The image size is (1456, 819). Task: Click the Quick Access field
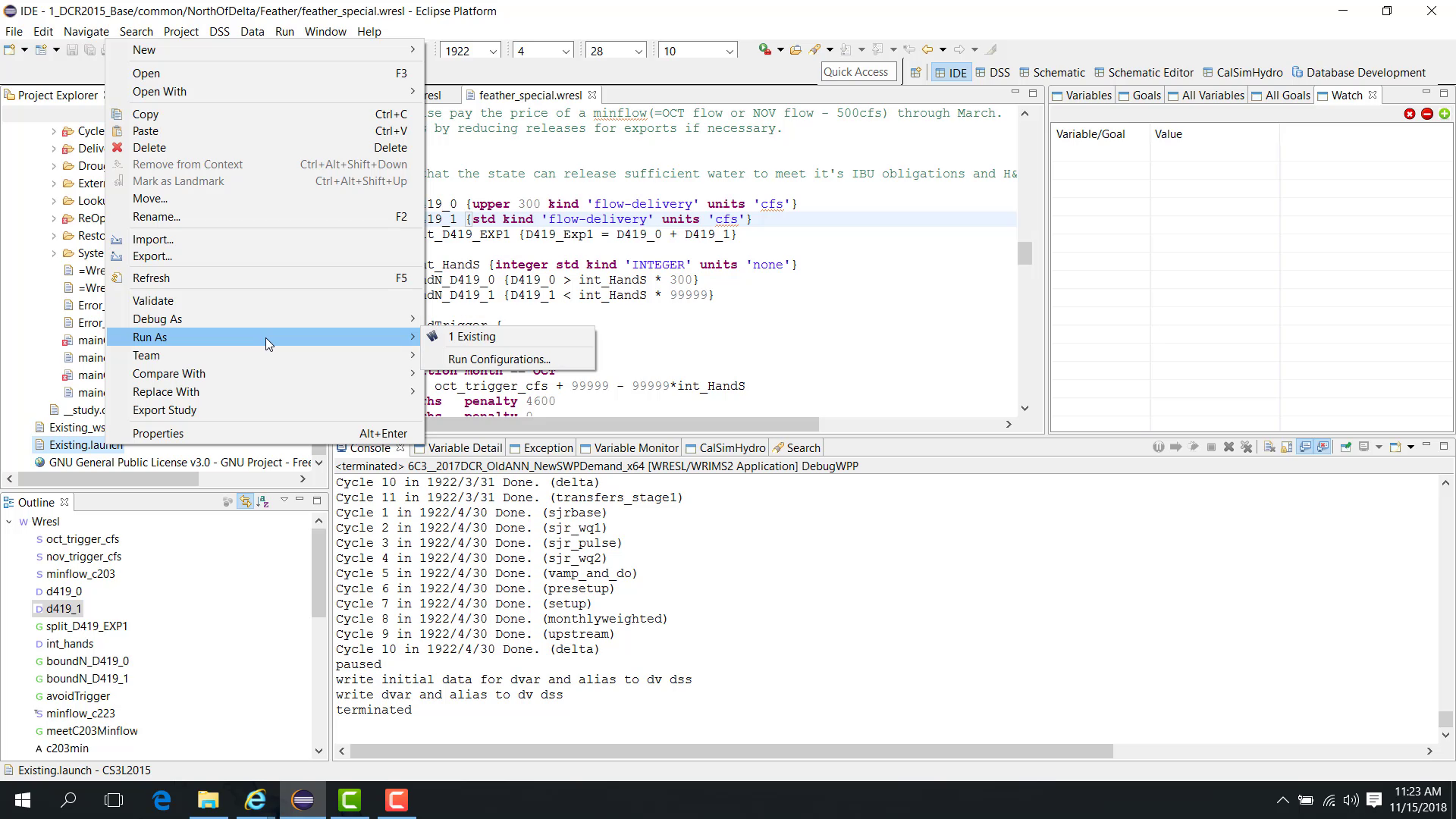(x=858, y=72)
